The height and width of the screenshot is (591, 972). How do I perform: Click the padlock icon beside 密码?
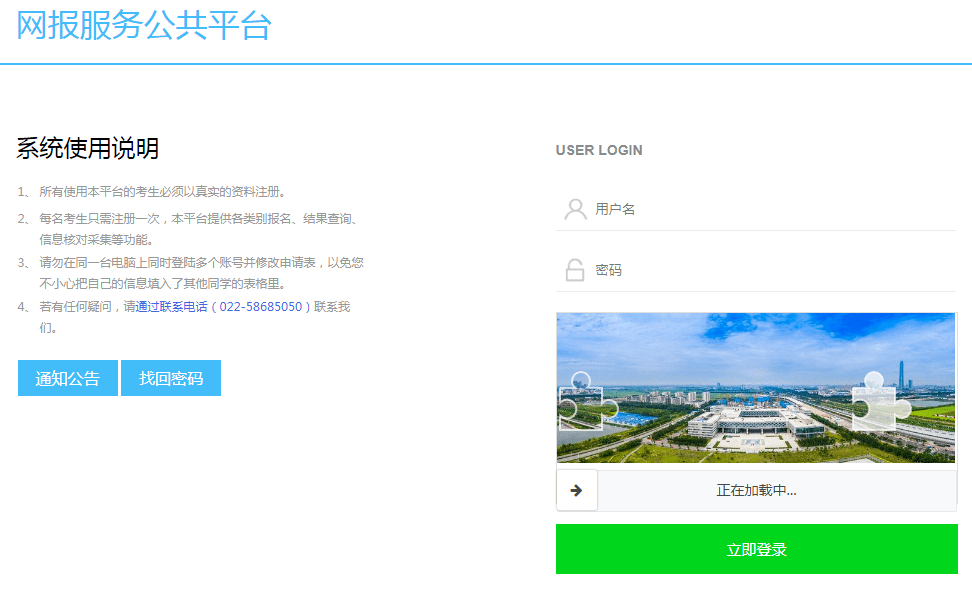[575, 270]
